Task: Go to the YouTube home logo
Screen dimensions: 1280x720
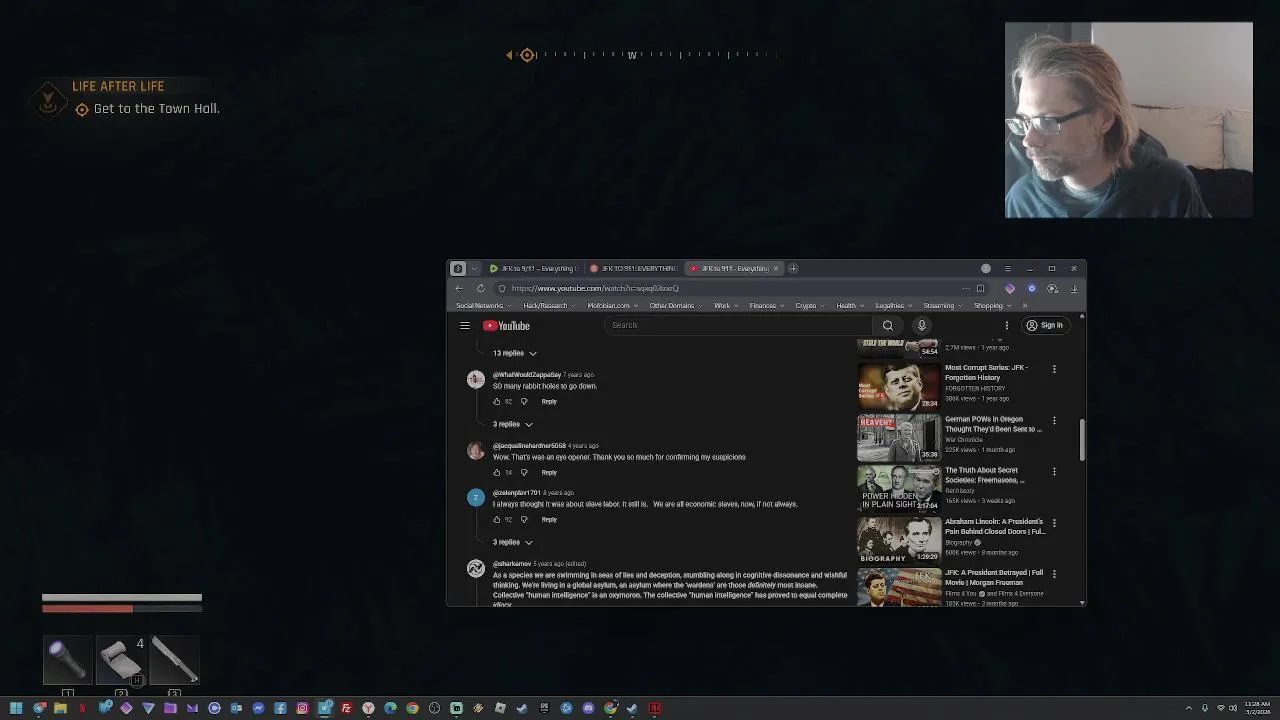Action: tap(506, 325)
